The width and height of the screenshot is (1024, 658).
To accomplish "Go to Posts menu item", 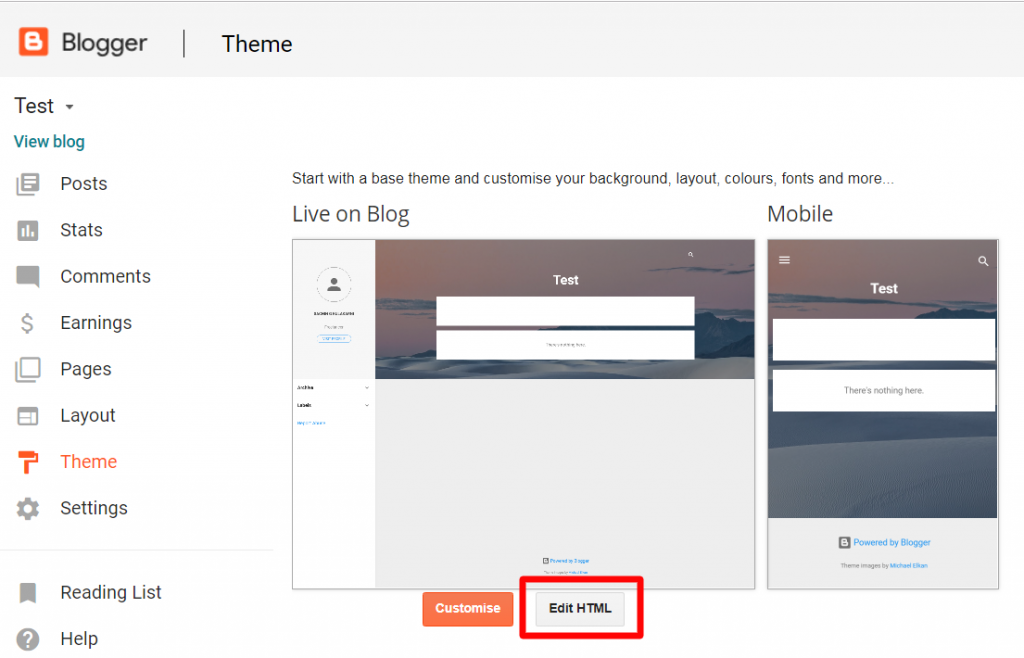I will click(x=84, y=184).
